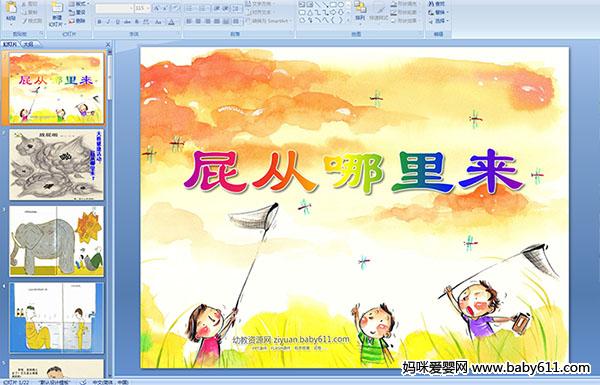
Task: Click the Change Case Aa icon
Action: point(158,22)
